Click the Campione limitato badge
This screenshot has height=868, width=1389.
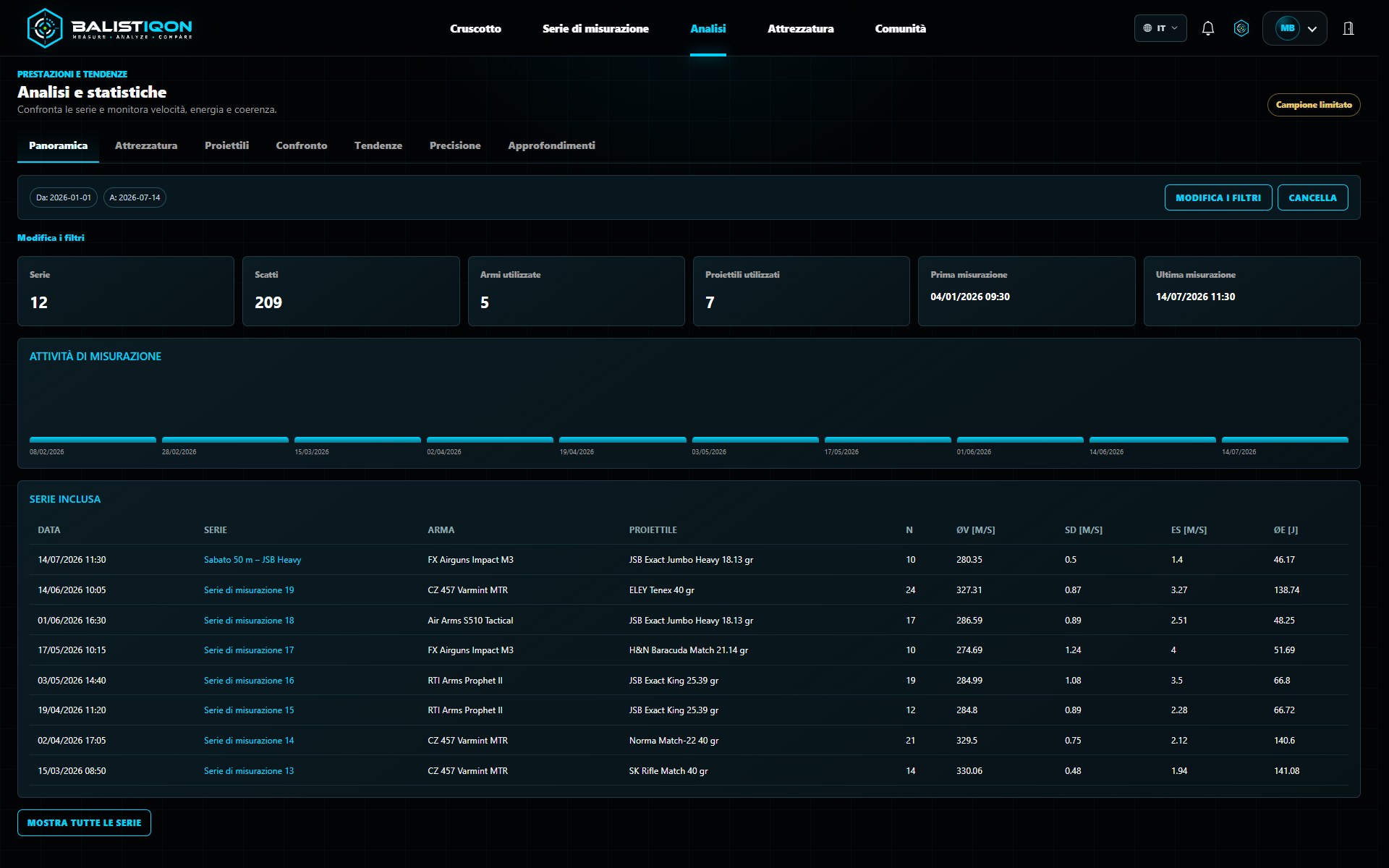(x=1314, y=105)
